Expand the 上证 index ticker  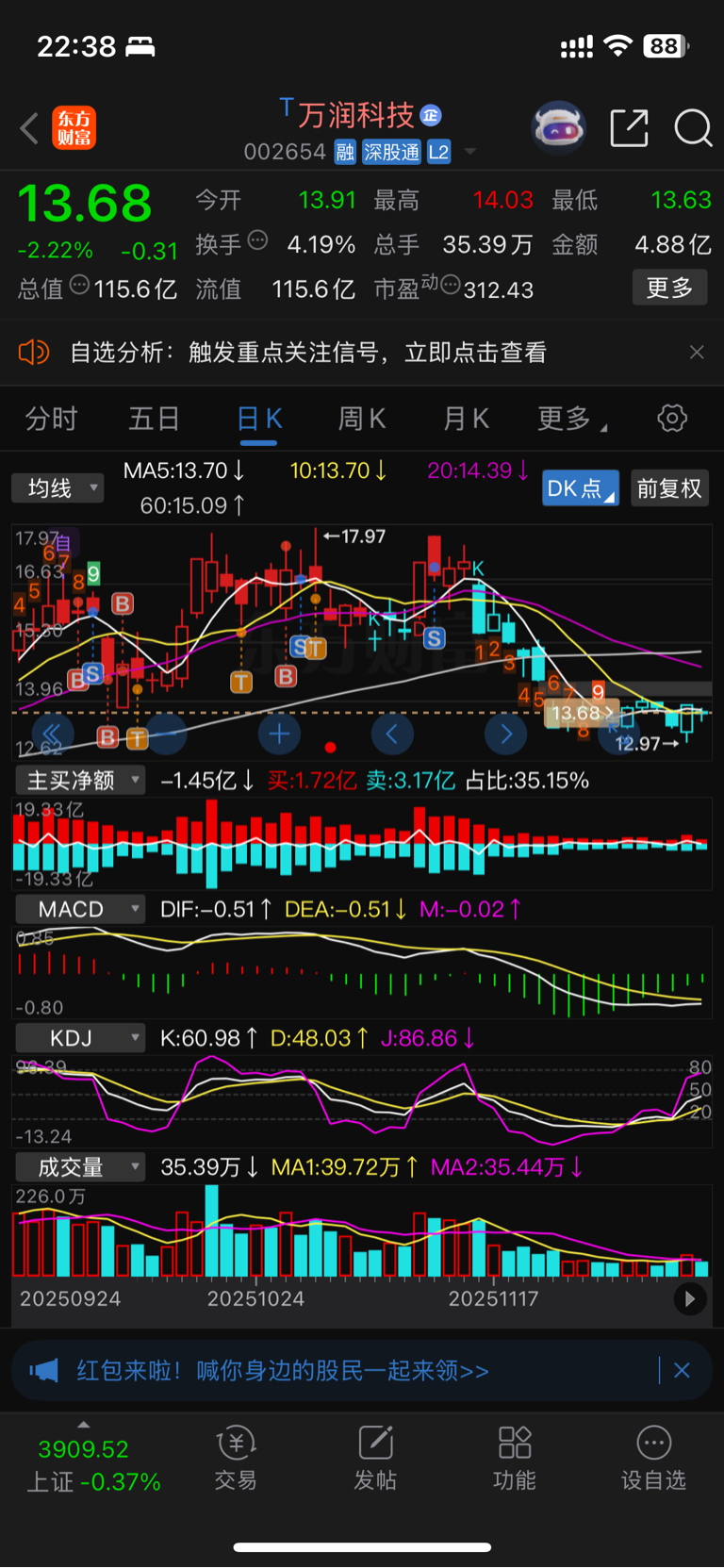tap(84, 1425)
